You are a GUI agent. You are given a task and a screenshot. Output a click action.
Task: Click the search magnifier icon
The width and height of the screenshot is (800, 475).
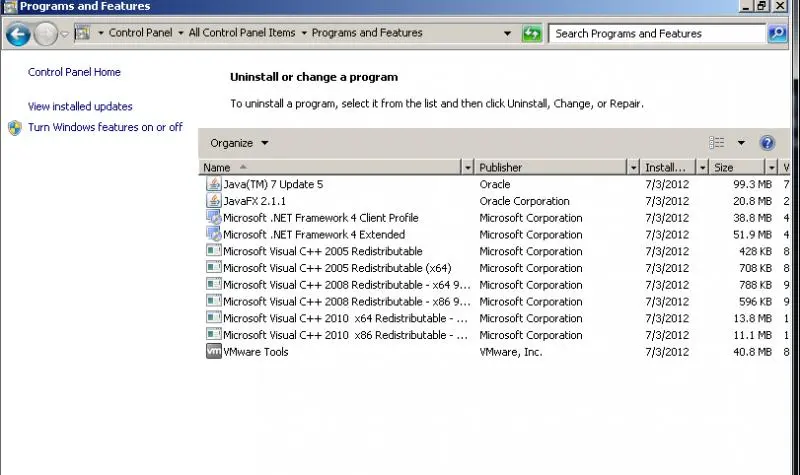777,33
